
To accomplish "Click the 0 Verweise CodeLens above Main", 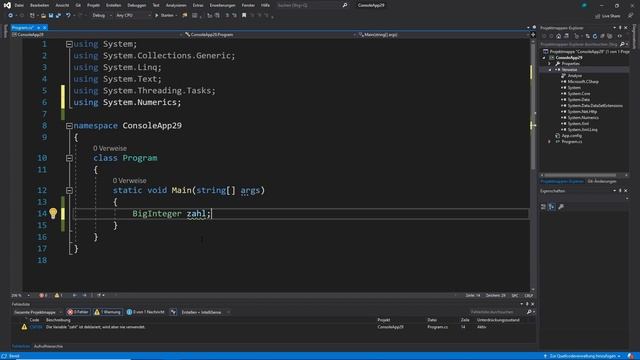I will click(x=129, y=180).
